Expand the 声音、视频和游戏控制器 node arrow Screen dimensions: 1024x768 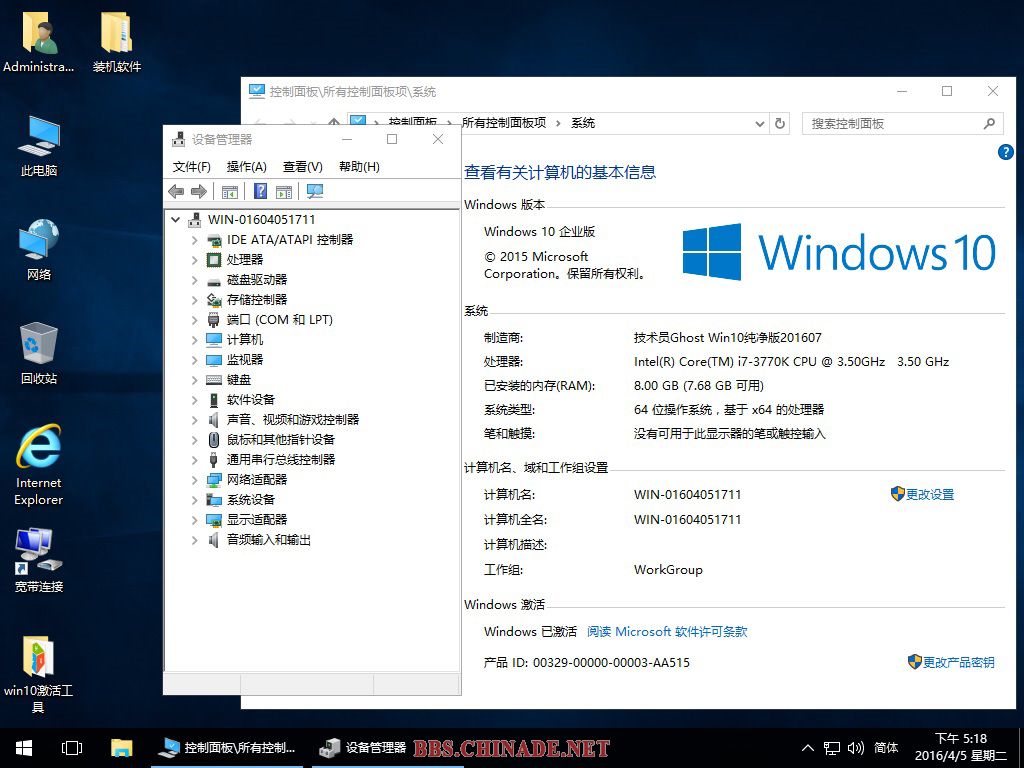click(x=195, y=420)
